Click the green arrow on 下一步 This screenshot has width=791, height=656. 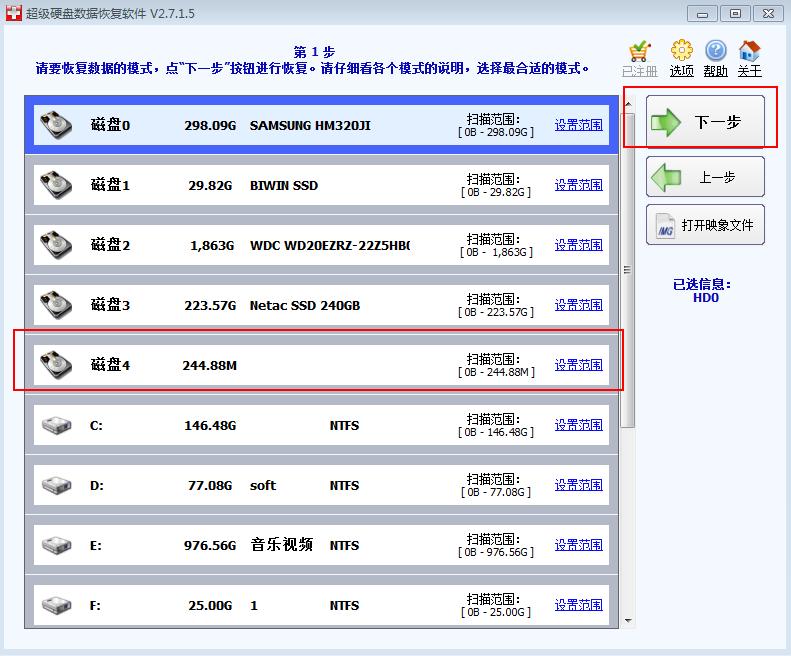[x=666, y=122]
